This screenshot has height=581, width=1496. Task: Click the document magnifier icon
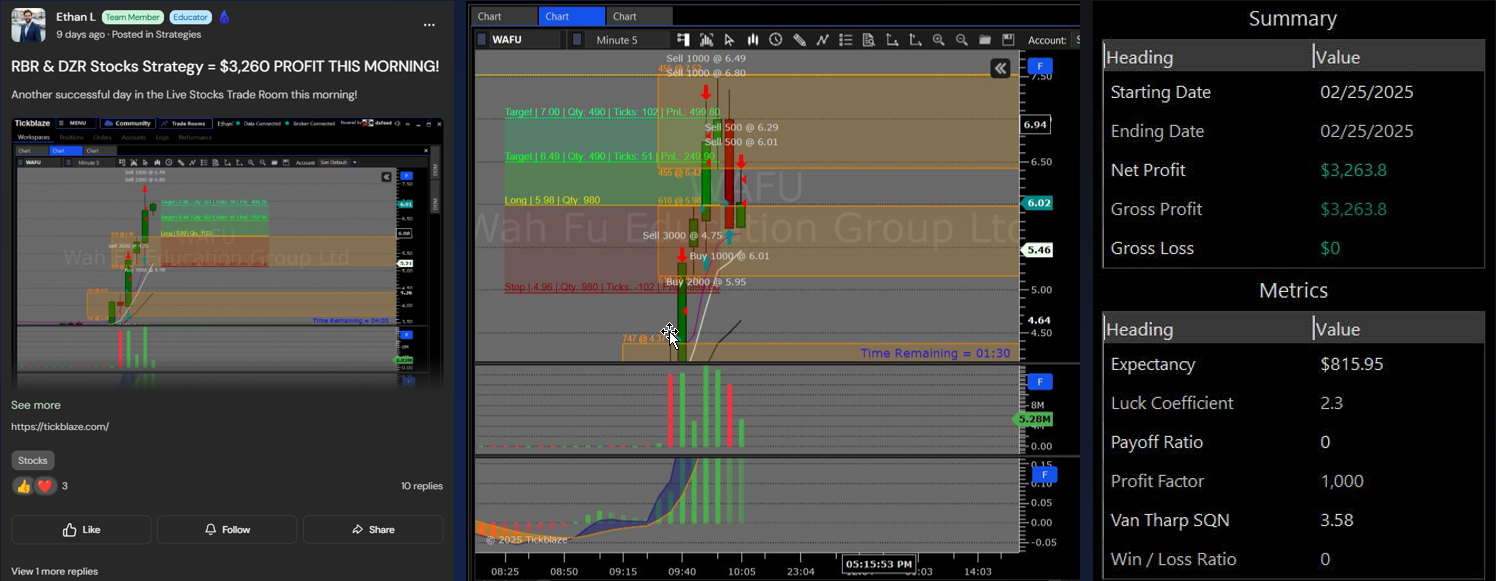coord(869,40)
